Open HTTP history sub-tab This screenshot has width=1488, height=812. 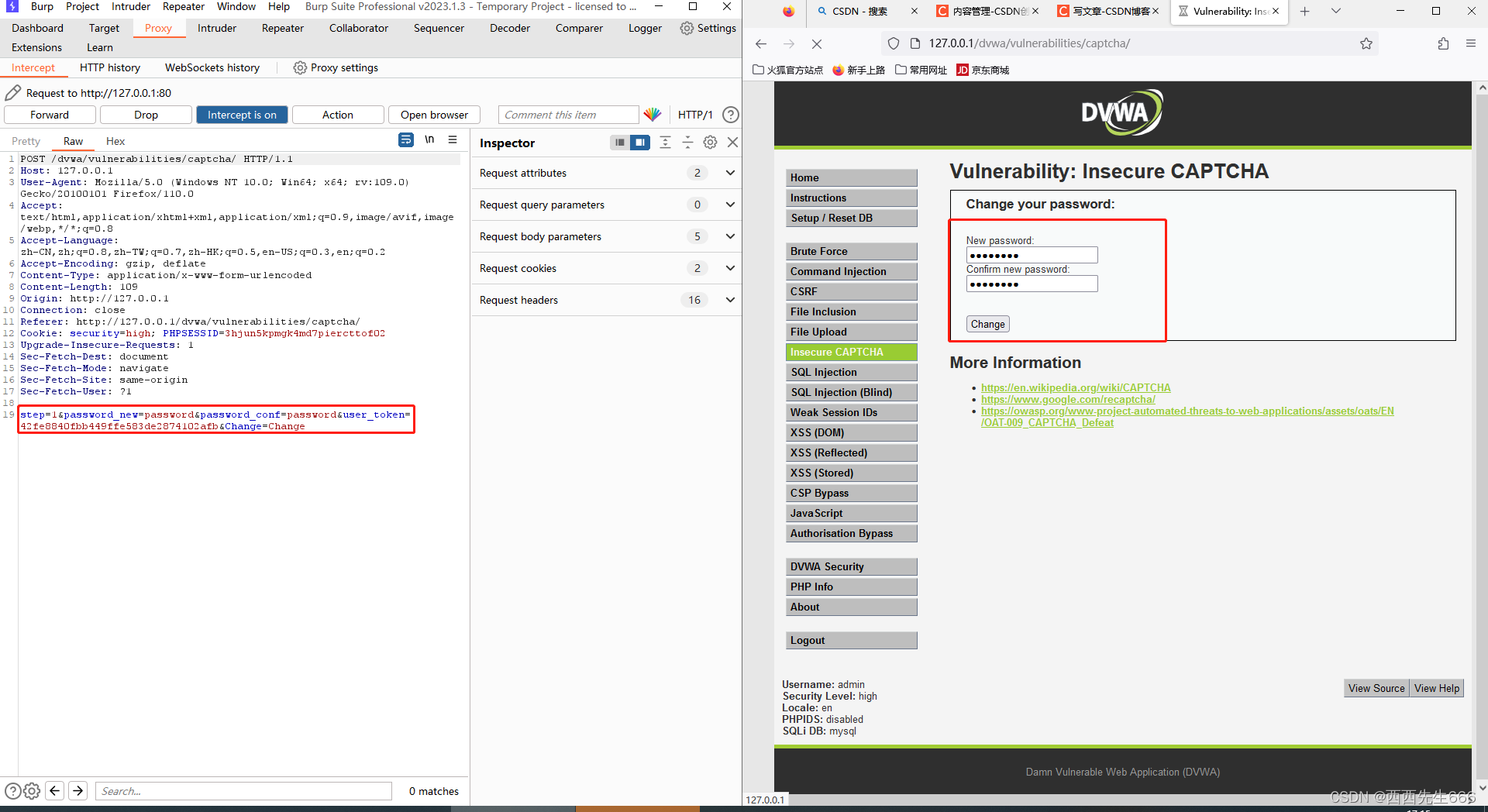pos(110,67)
